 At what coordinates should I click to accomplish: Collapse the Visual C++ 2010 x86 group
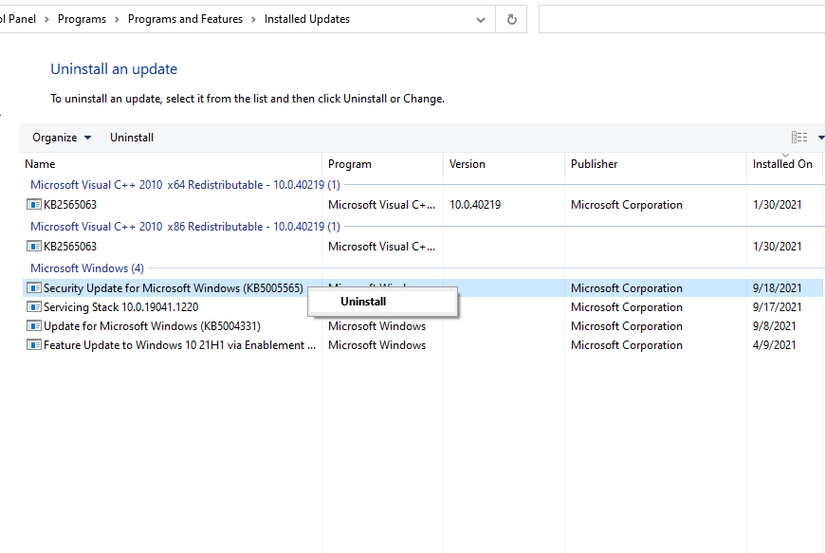coord(185,226)
